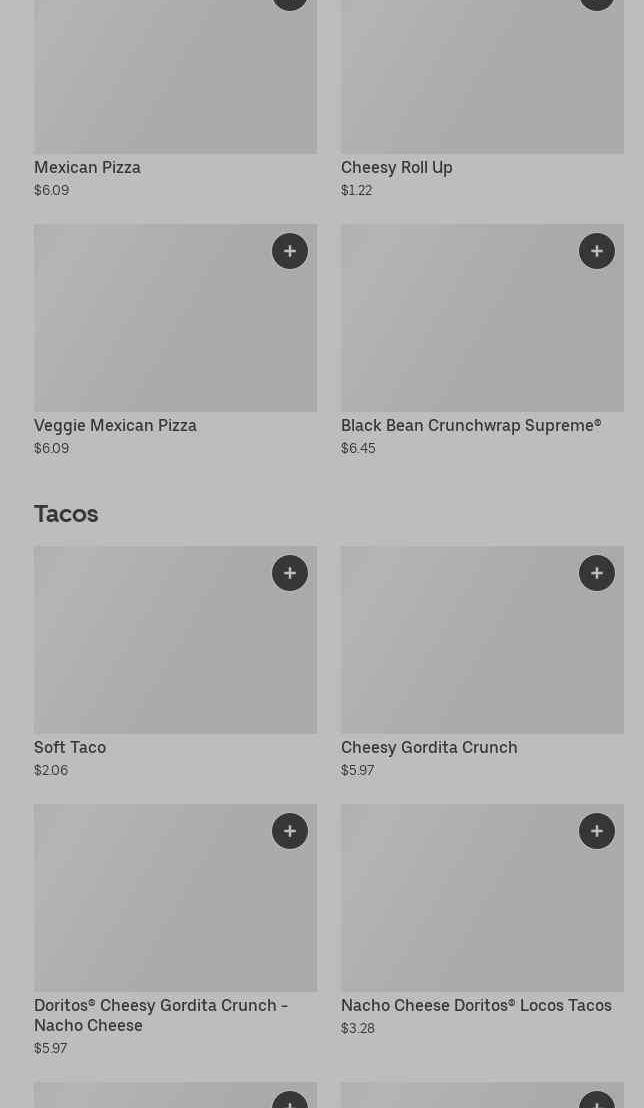
Task: Open Nacho Cheese Doritos Locos Tacos title
Action: pos(476,1006)
